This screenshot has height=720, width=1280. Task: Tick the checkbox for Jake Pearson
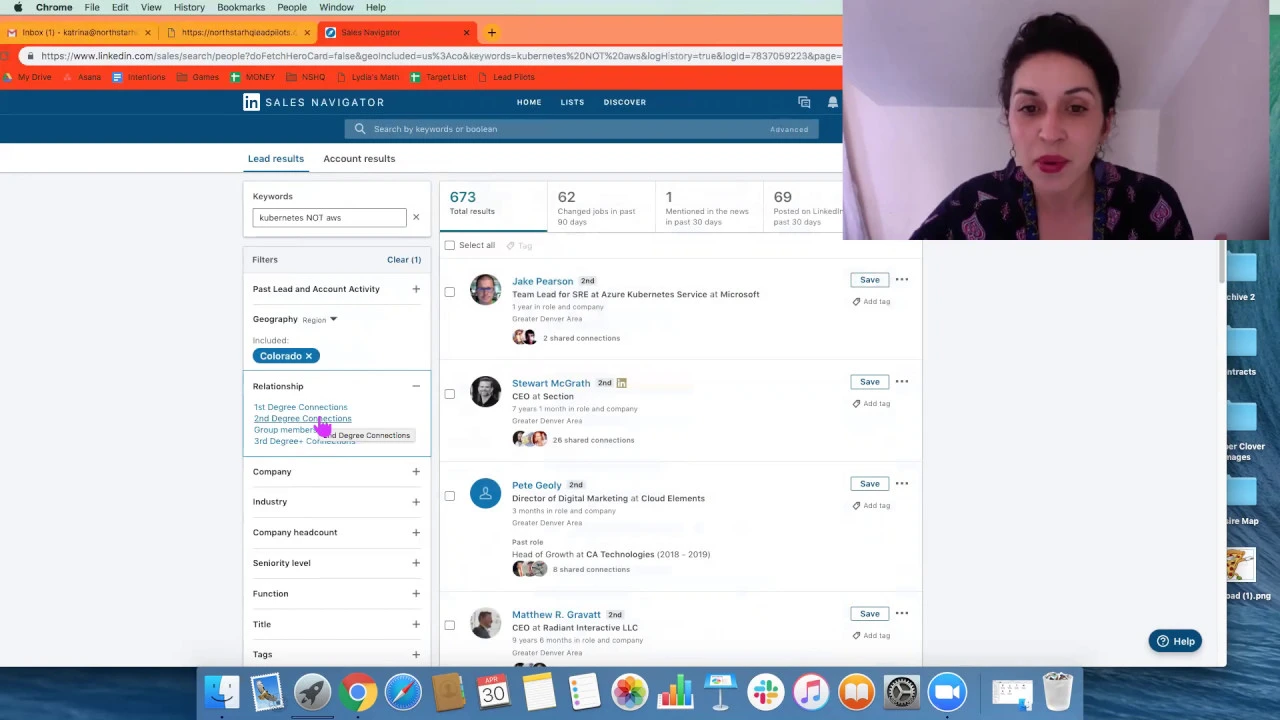(x=450, y=292)
